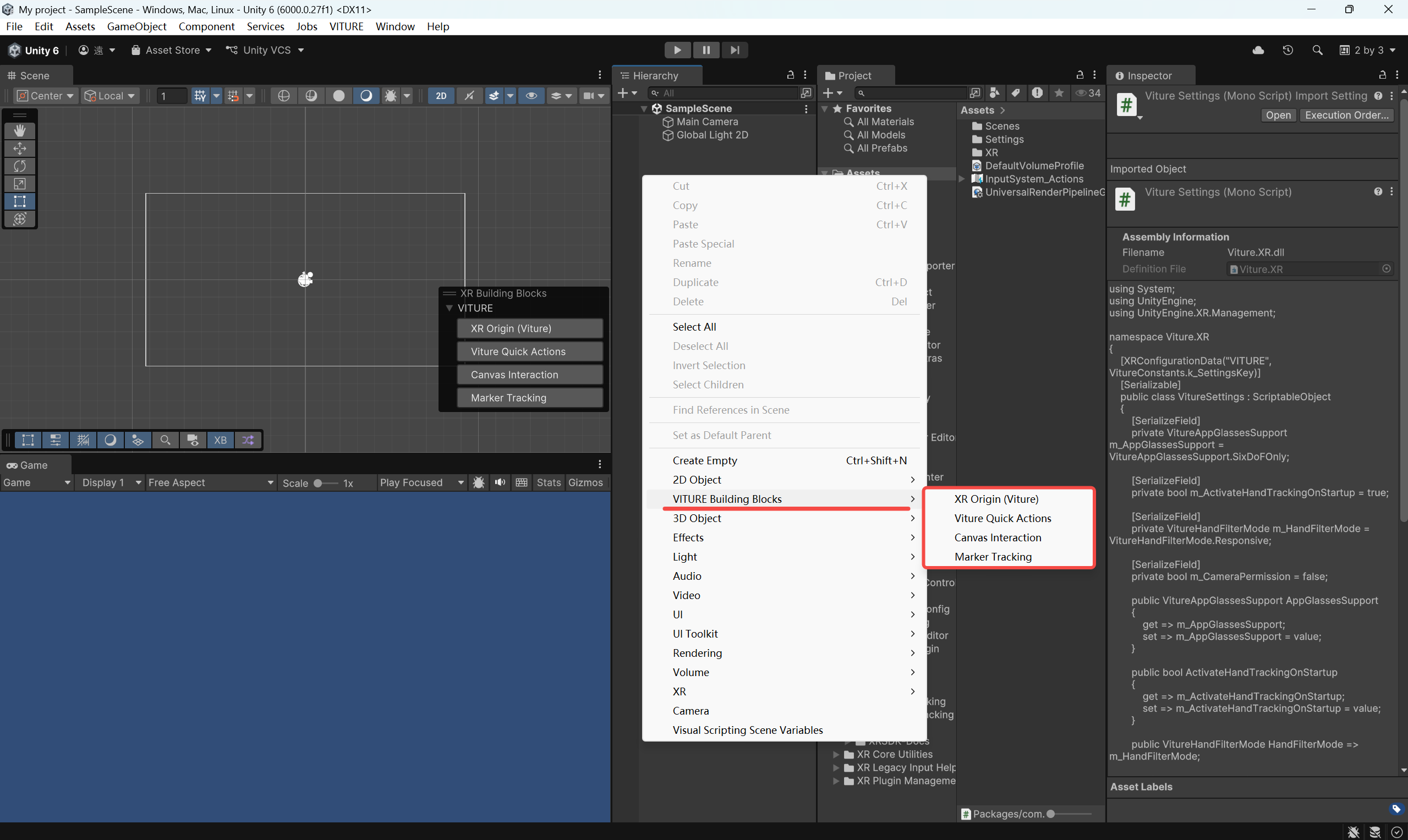Toggle the Game view frame debugger bug icon
This screenshot has height=840, width=1408.
pyautogui.click(x=478, y=482)
